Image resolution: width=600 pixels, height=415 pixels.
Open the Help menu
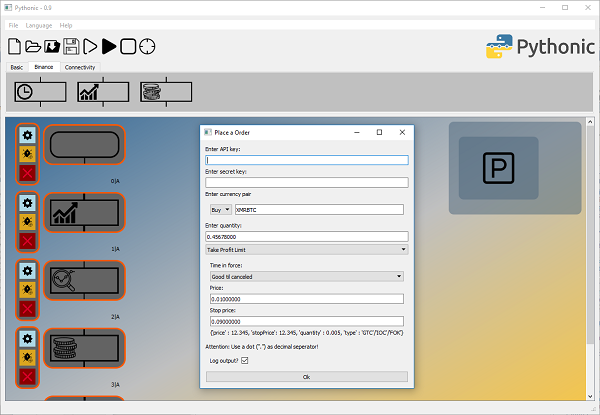tap(66, 25)
